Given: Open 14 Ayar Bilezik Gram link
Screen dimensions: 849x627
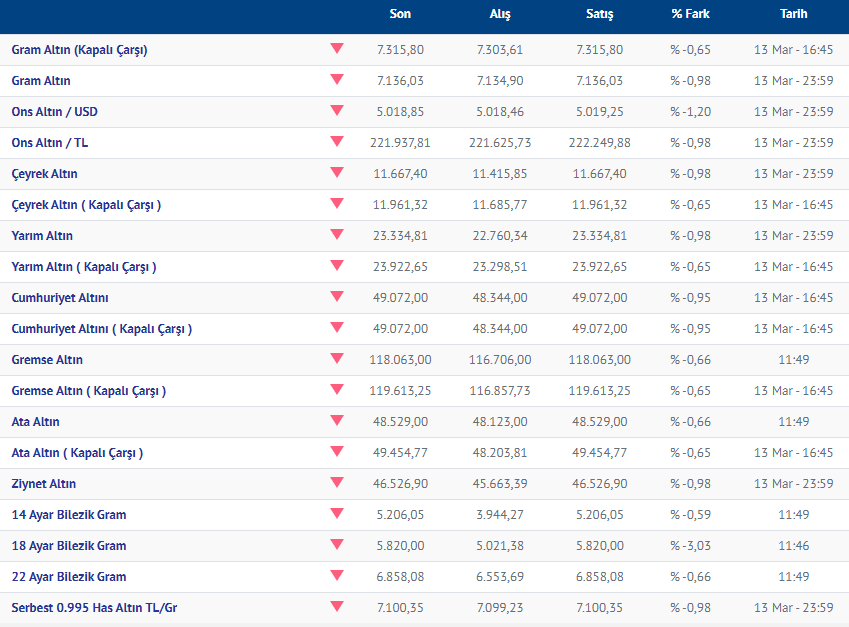Looking at the screenshot, I should pyautogui.click(x=69, y=515).
